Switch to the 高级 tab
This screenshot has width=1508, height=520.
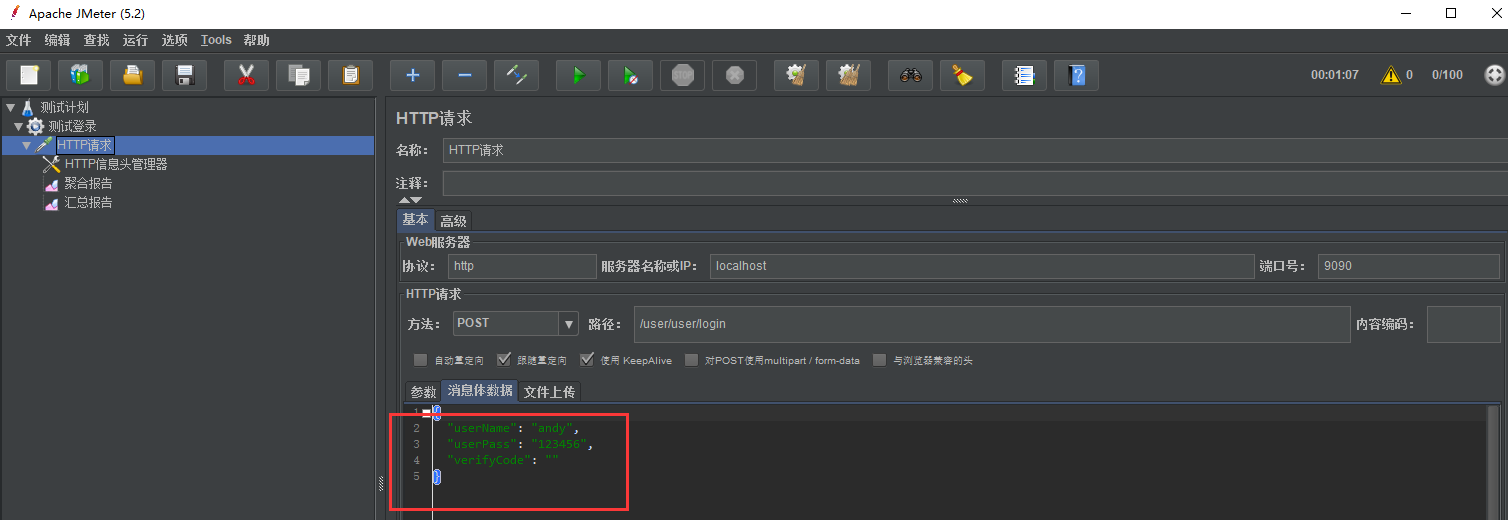[x=453, y=221]
